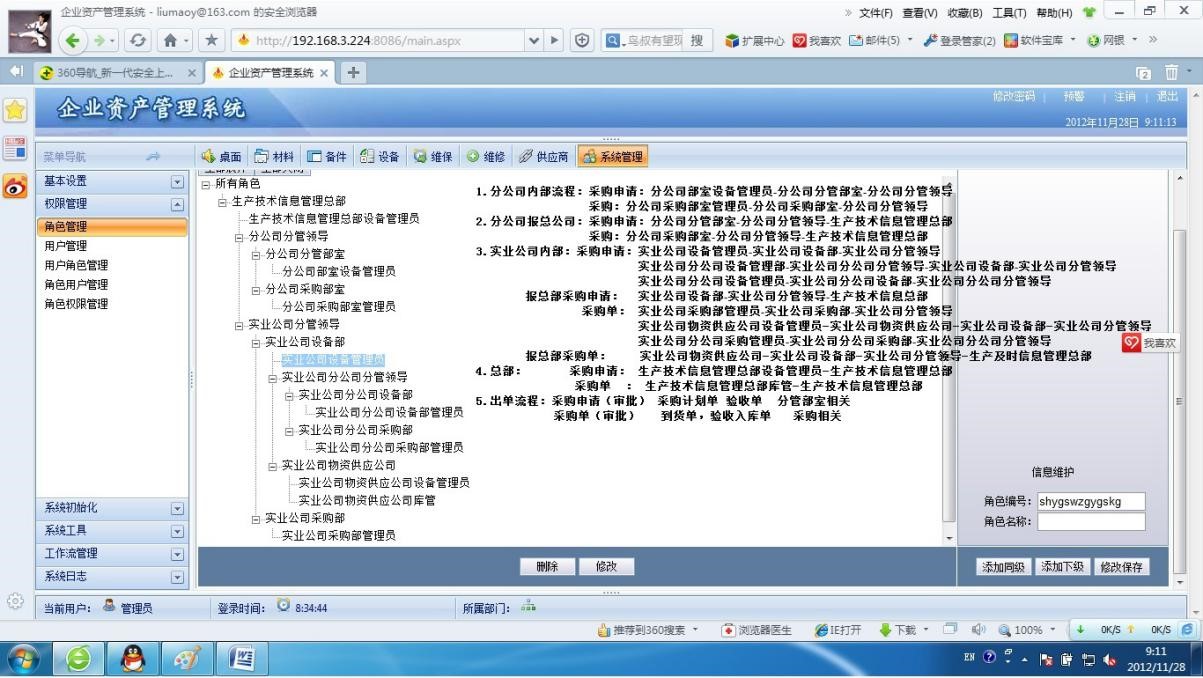Screen dimensions: 1203x678
Task: Click the 添加下级 button
Action: [1062, 566]
